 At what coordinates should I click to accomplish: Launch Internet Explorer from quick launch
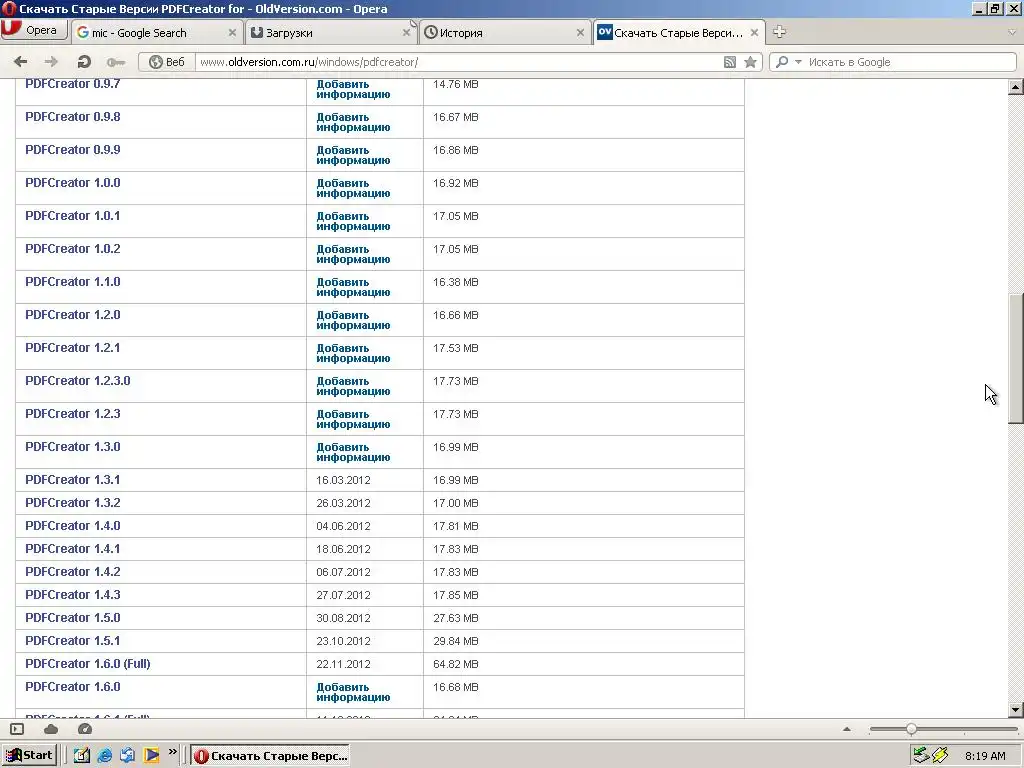click(x=104, y=756)
